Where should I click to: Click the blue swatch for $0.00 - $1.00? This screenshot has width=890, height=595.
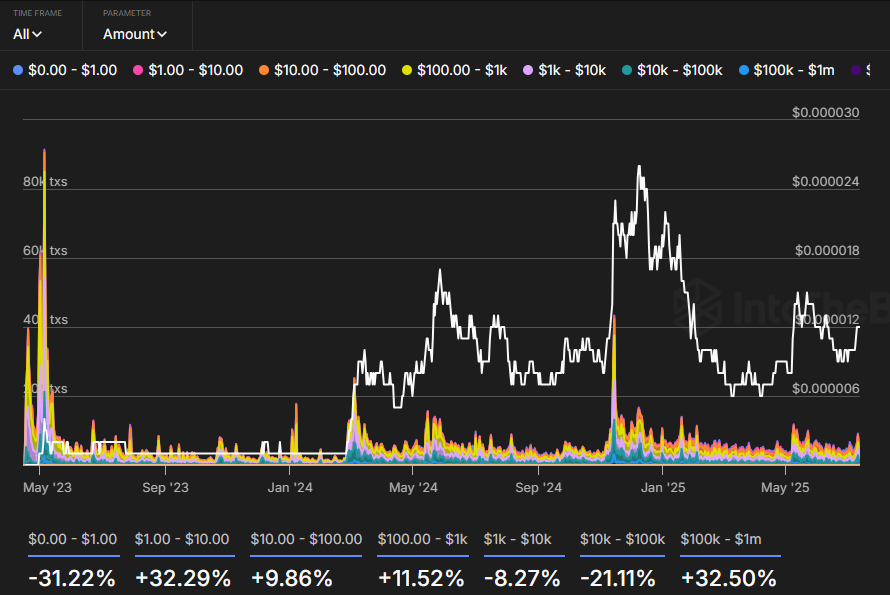(x=18, y=70)
